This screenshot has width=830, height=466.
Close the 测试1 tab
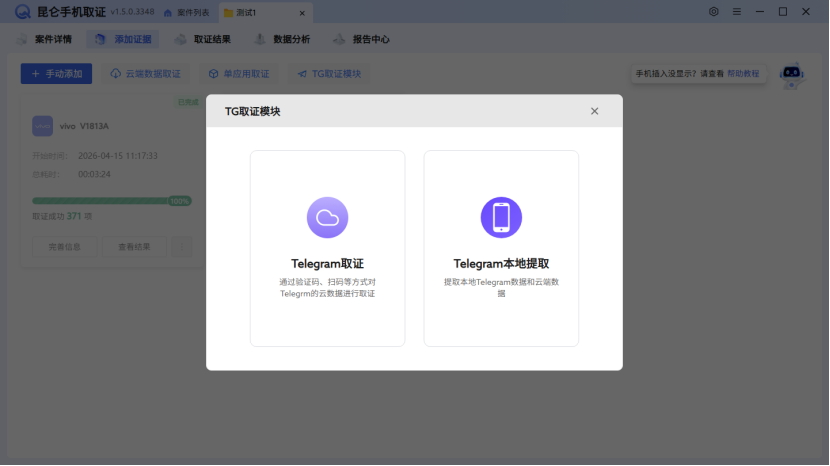pyautogui.click(x=302, y=13)
